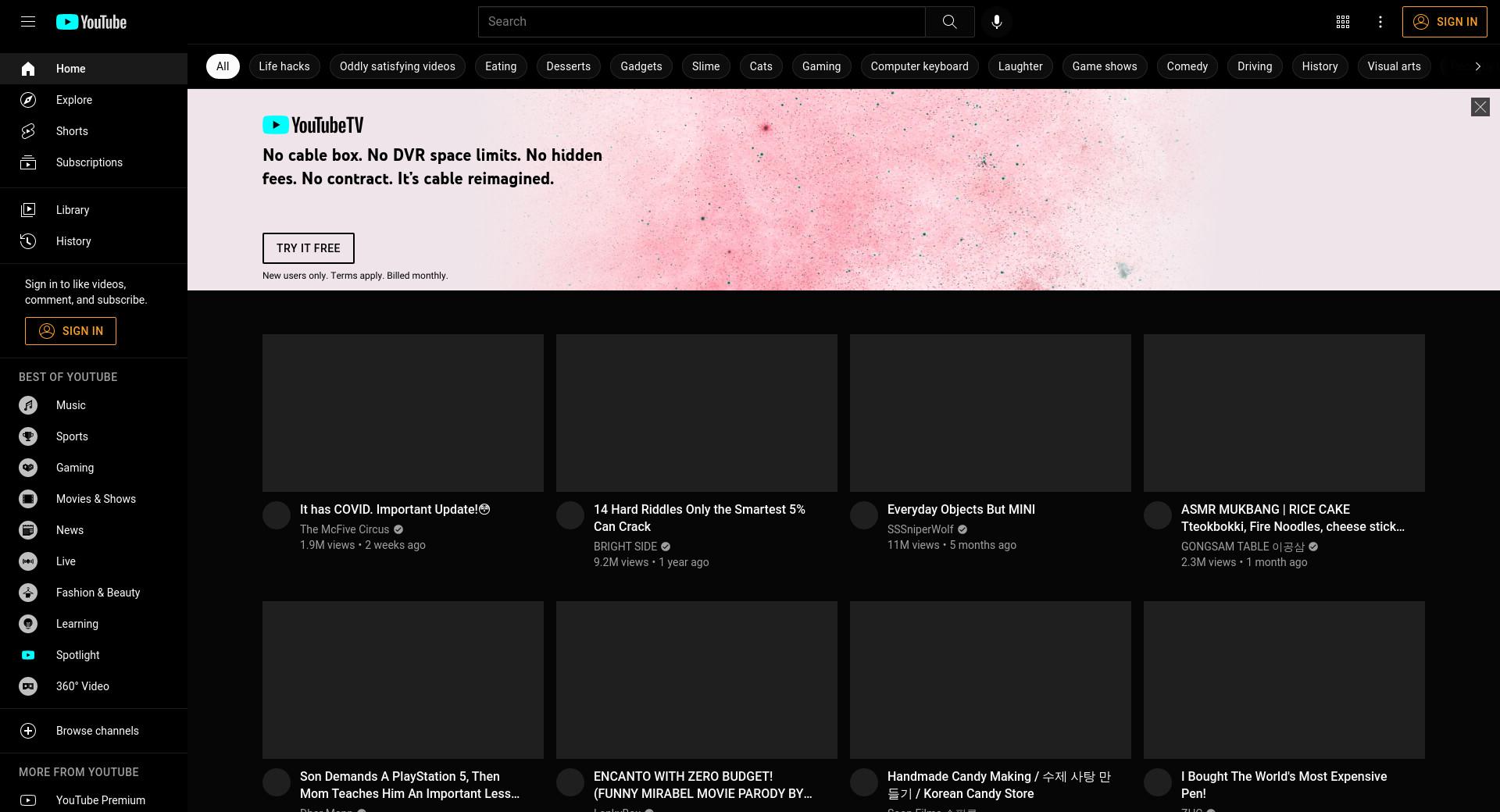Click the sidebar SIGN IN button

pos(70,331)
